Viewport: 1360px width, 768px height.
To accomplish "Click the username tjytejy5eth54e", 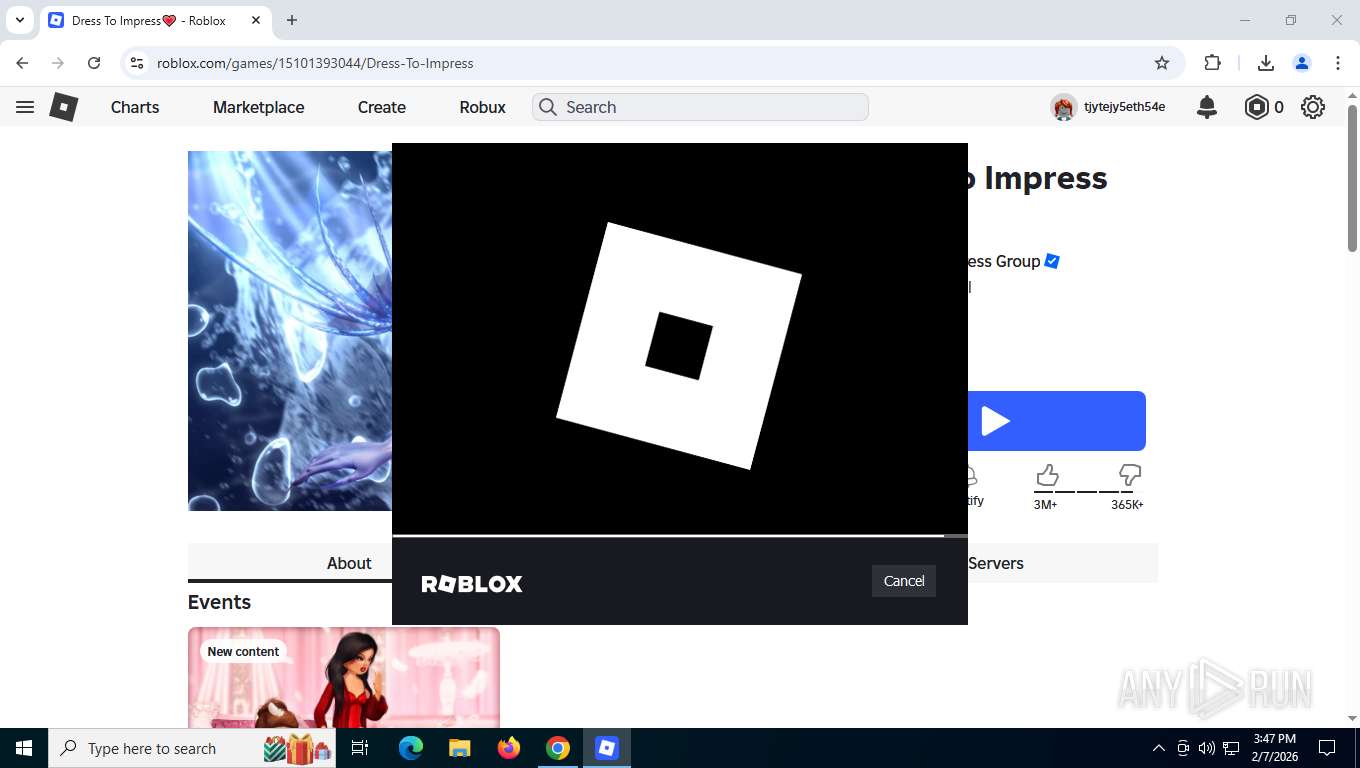I will click(1124, 107).
